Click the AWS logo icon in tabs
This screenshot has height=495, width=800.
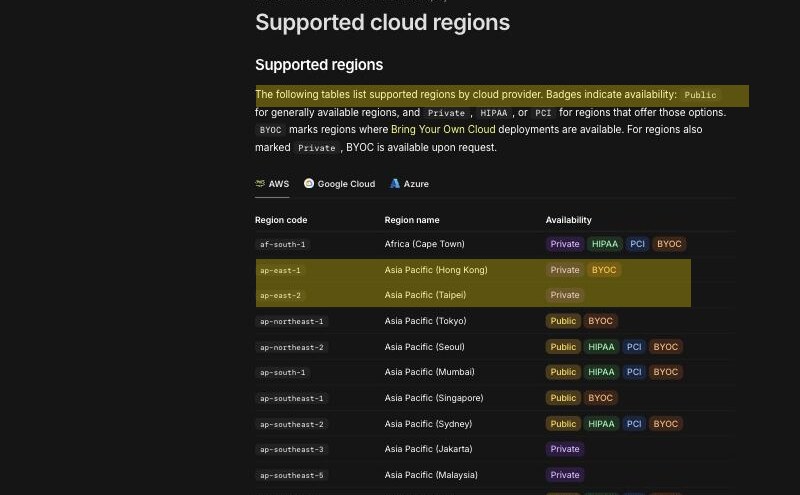(260, 183)
